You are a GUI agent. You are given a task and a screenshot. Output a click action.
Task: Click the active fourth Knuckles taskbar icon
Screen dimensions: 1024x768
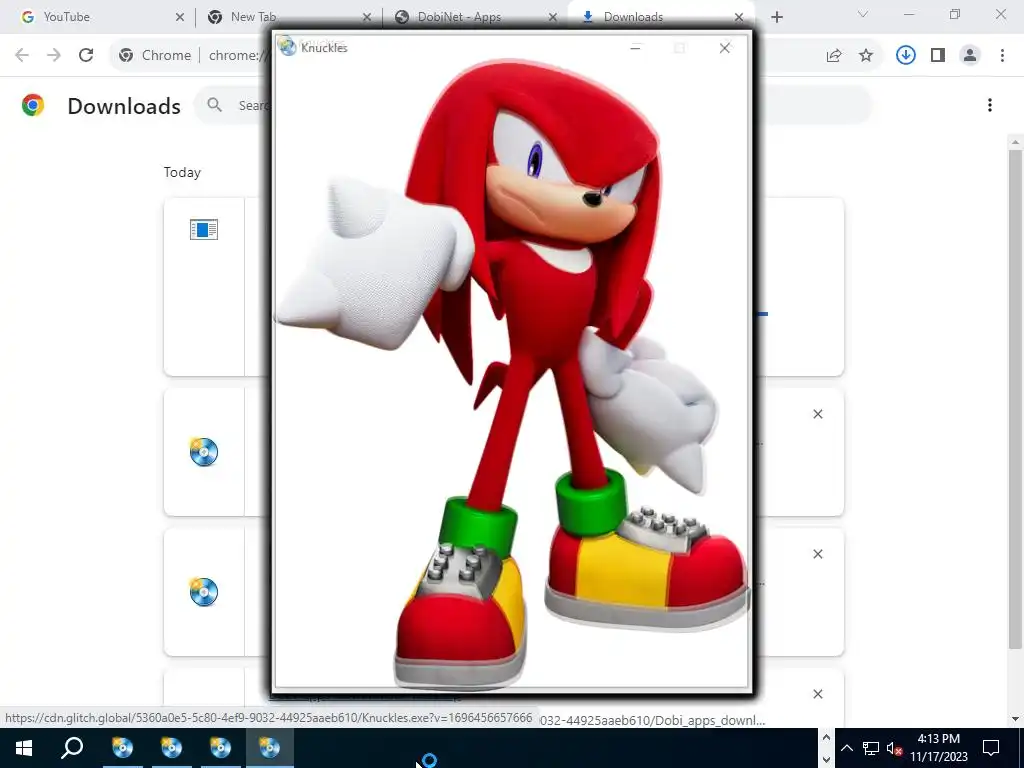269,748
